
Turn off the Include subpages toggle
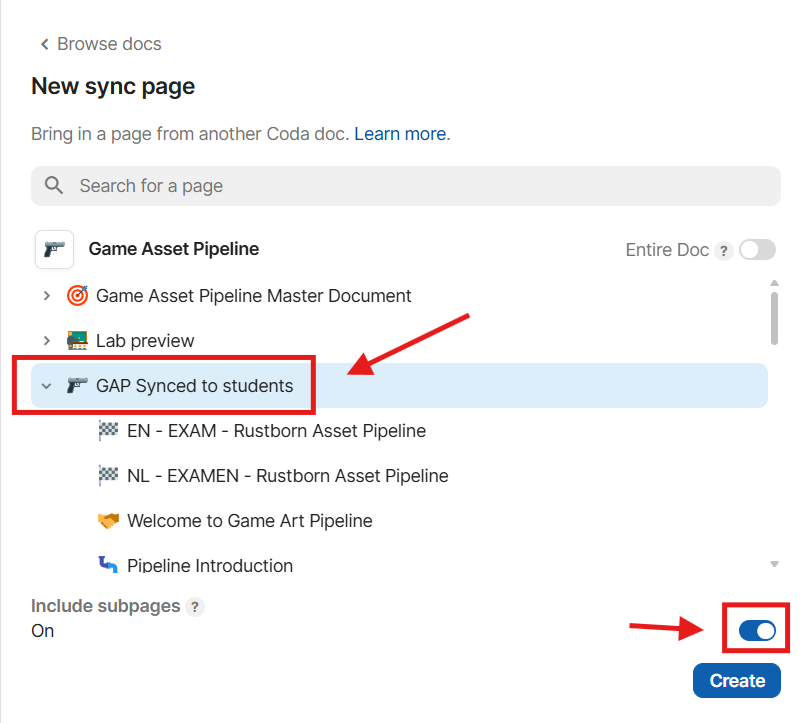[757, 630]
